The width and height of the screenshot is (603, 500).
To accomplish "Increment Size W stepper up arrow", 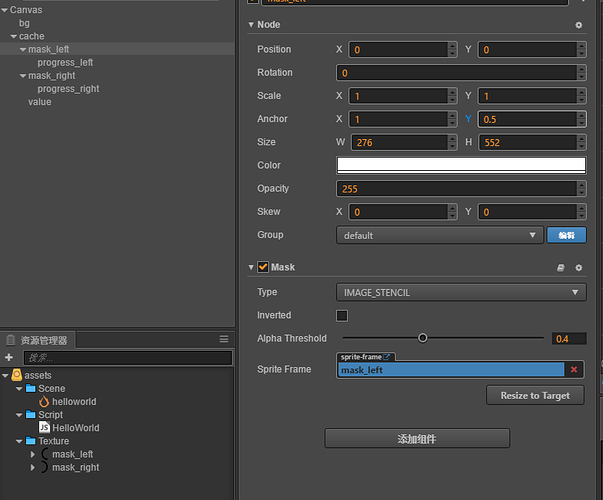I will (452, 138).
